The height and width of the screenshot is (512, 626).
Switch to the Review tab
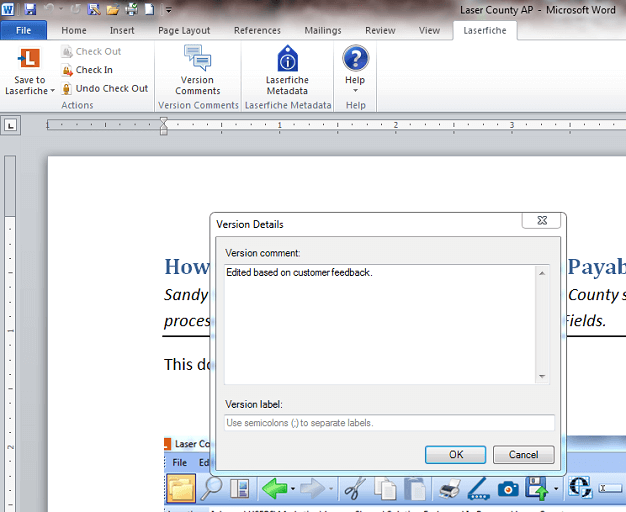[x=380, y=30]
